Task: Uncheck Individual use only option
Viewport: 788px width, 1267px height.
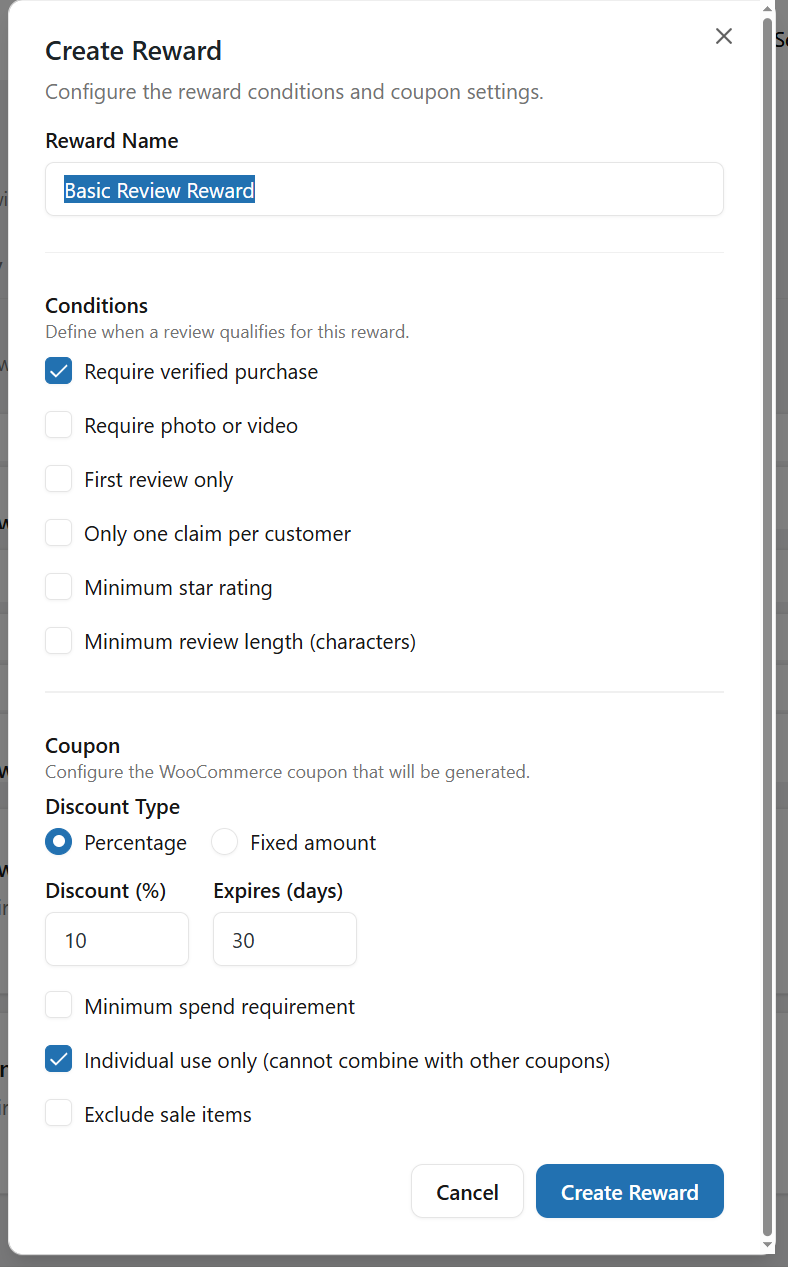Action: click(59, 1060)
